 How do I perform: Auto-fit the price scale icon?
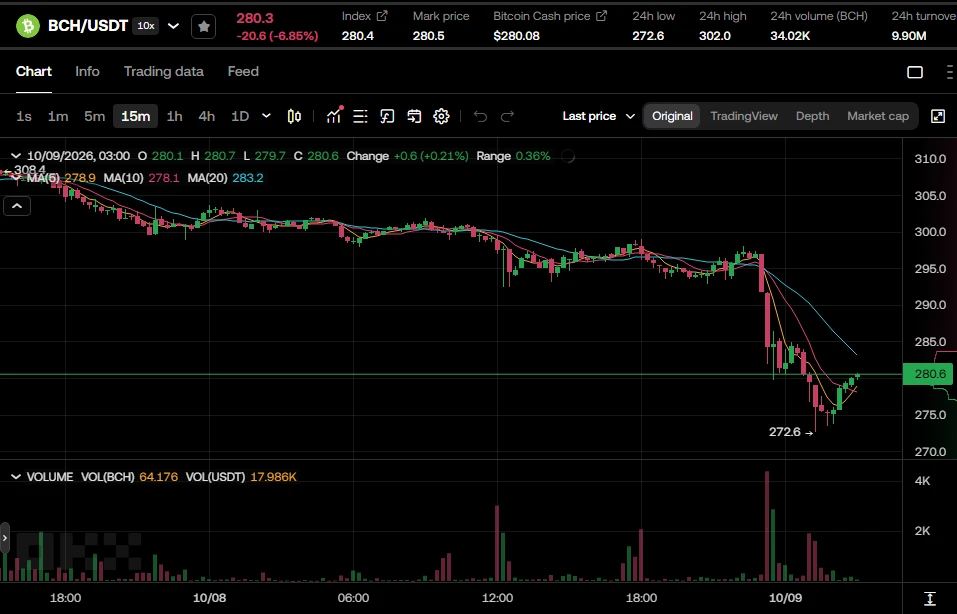tap(930, 598)
